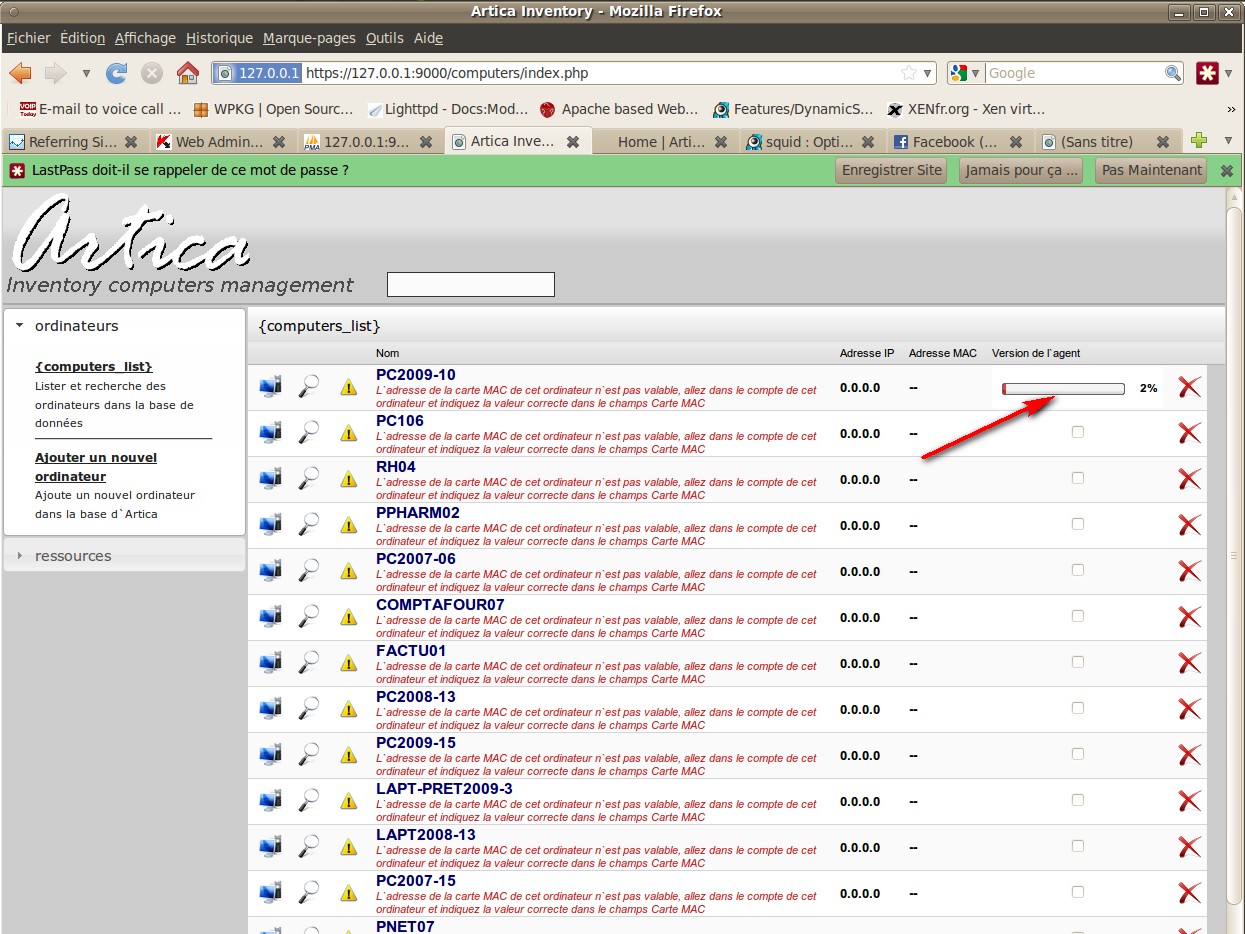Screen dimensions: 1245x934
Task: Tick the checkbox in the PC2008-13 row
Action: (x=1077, y=708)
